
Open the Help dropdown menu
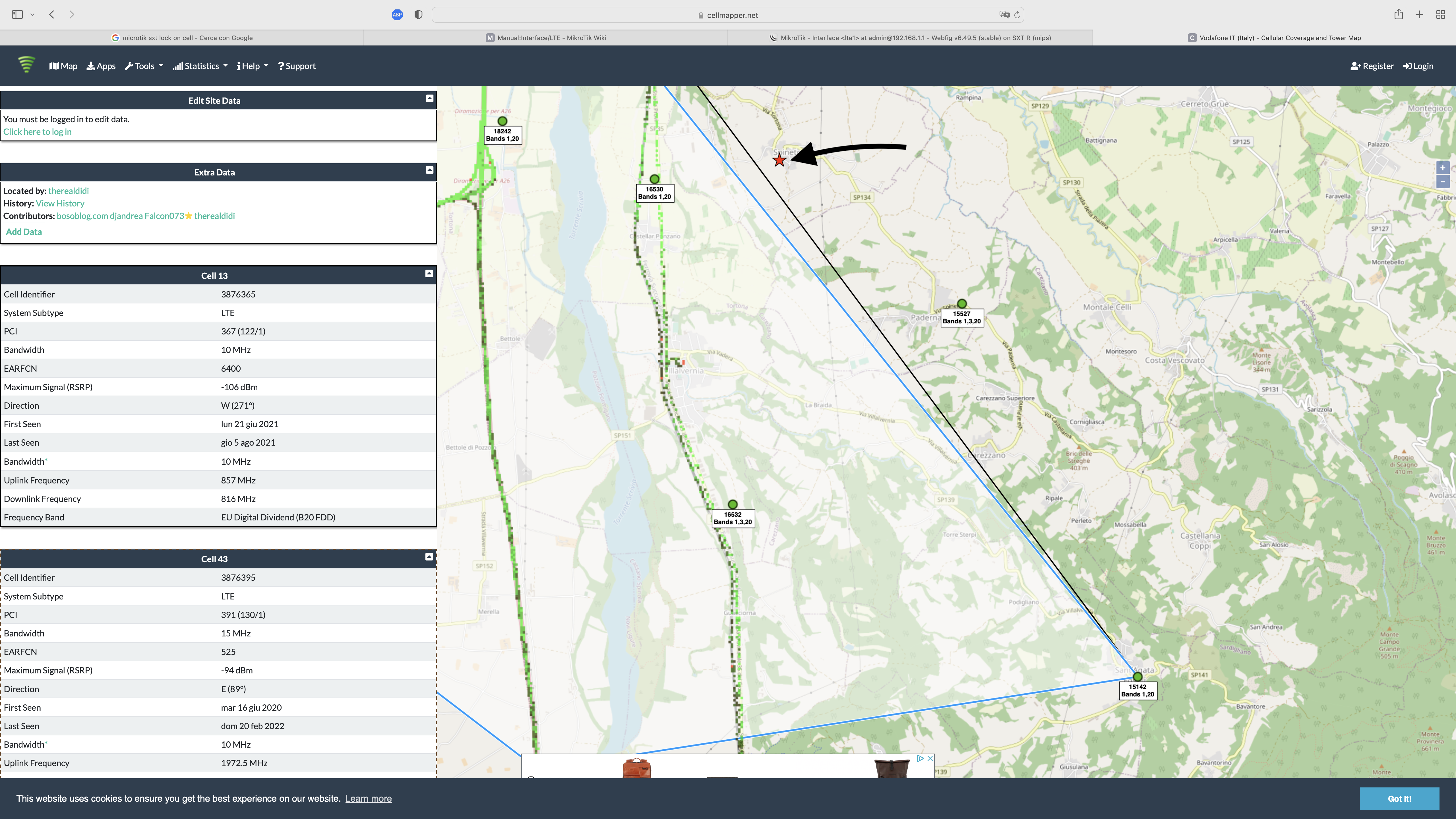point(252,66)
